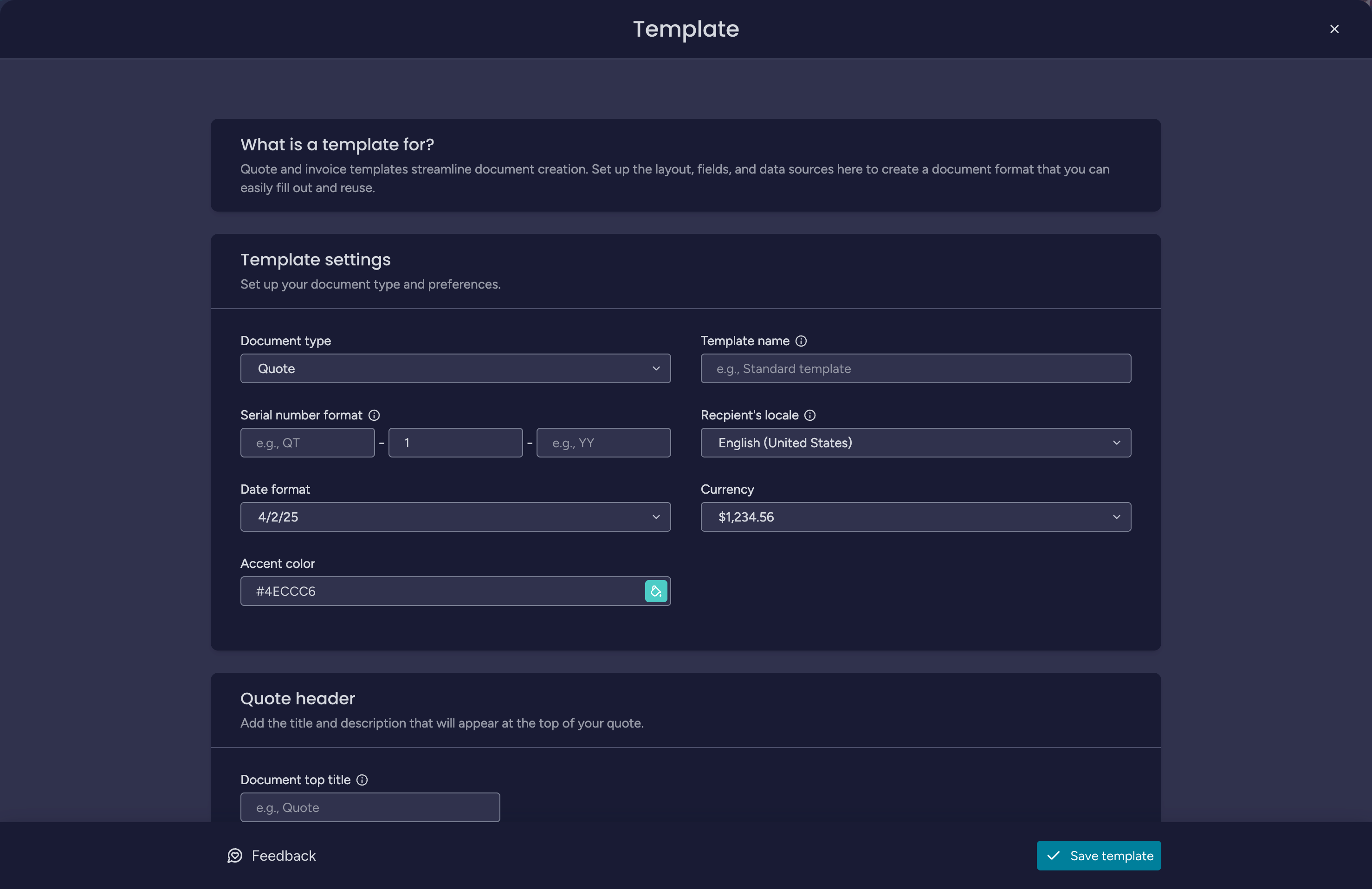The width and height of the screenshot is (1372, 889).
Task: Close the Template dialog with X icon
Action: click(1334, 29)
